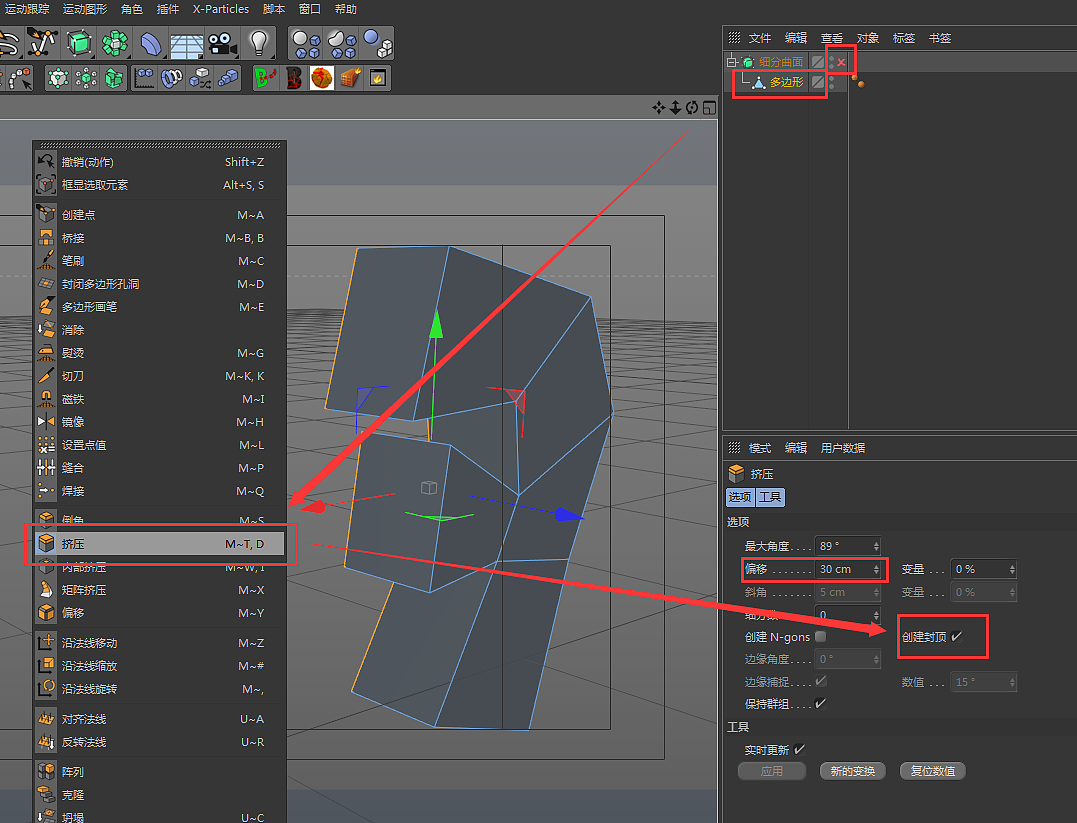
Task: Click the MoGraph selection arrow icon
Action: (20, 78)
